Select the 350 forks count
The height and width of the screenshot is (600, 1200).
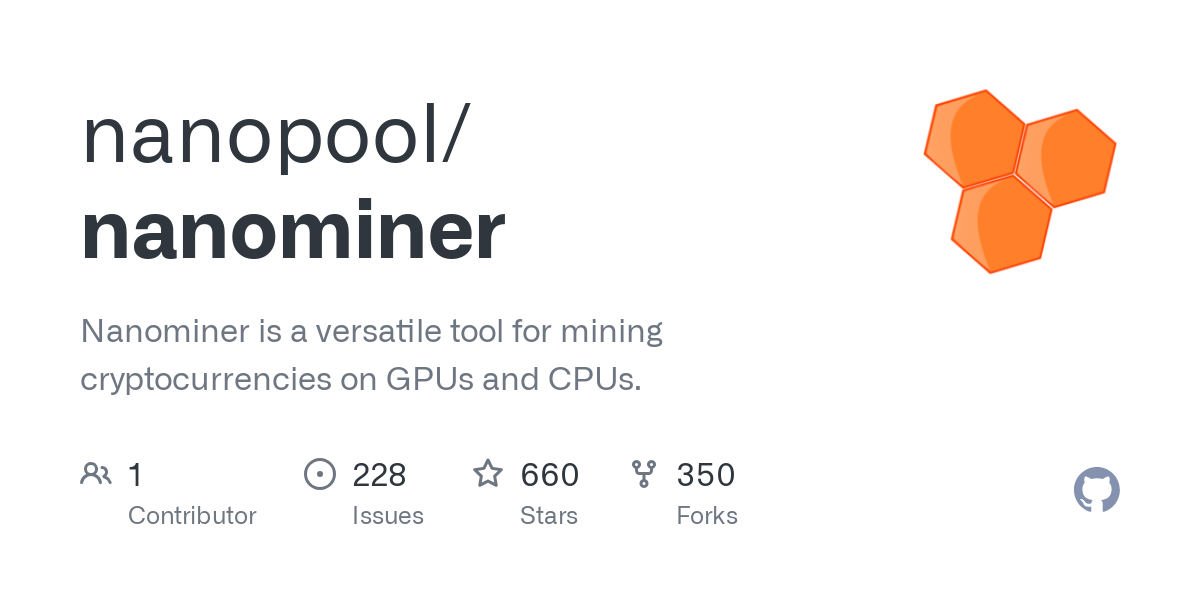point(706,475)
